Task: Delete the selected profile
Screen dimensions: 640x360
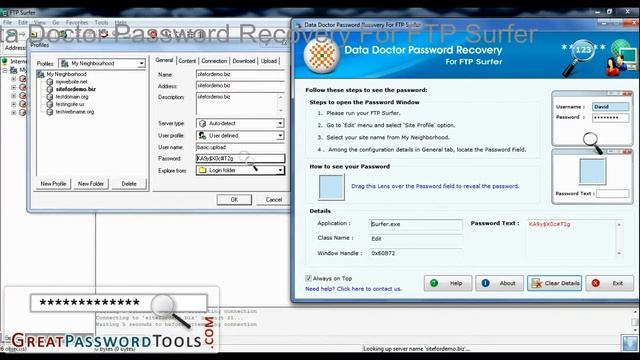Action: tap(129, 184)
